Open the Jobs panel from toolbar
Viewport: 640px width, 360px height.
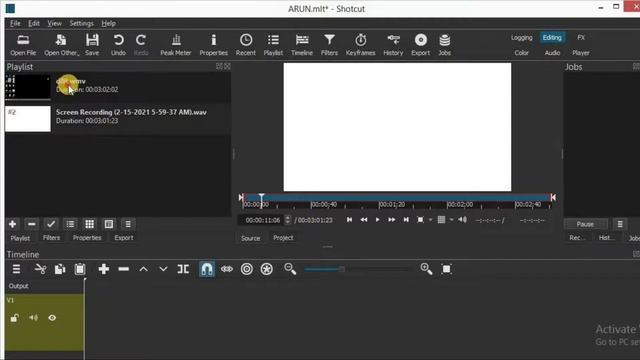tap(444, 45)
